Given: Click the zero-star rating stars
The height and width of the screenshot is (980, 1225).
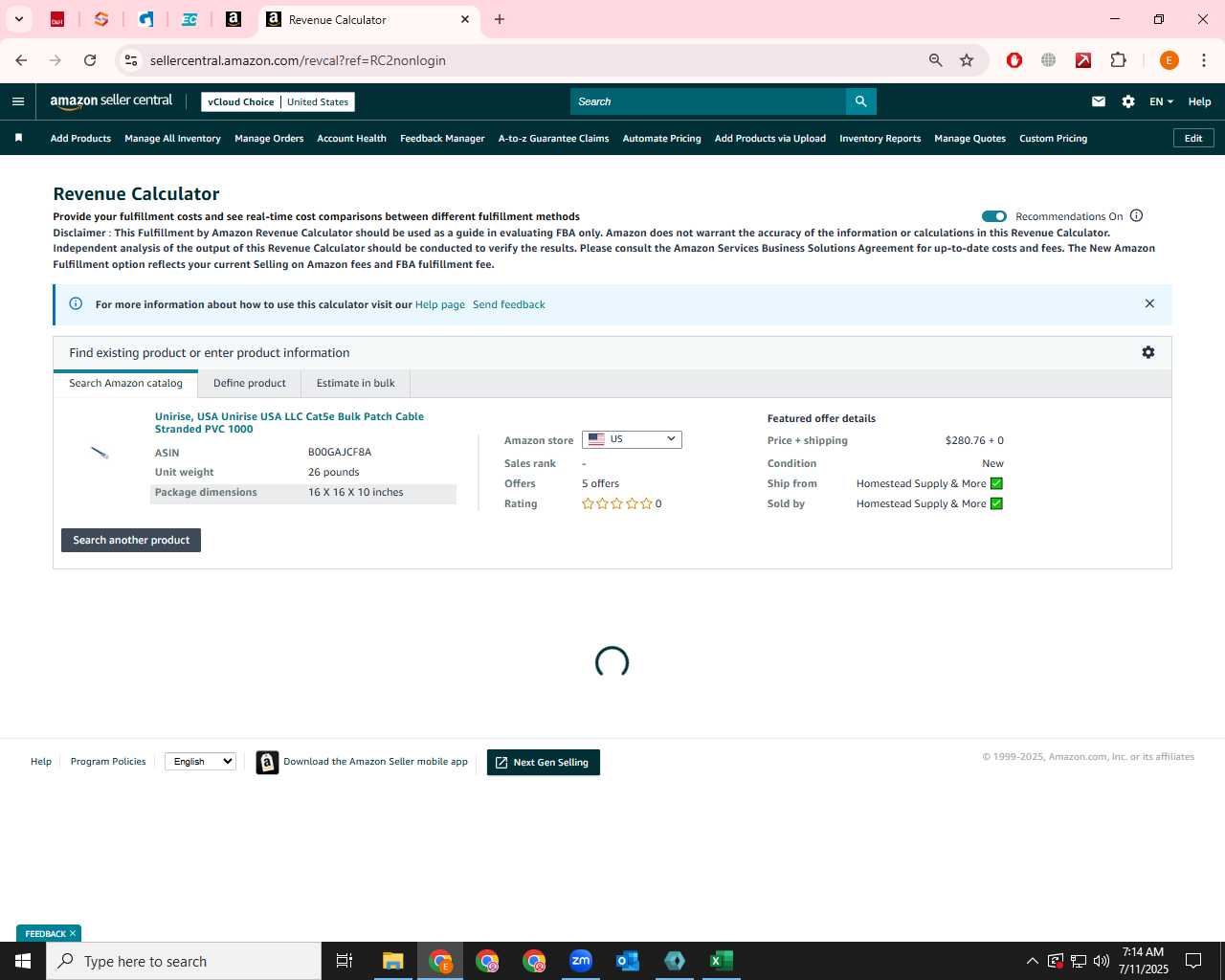Looking at the screenshot, I should click(617, 503).
